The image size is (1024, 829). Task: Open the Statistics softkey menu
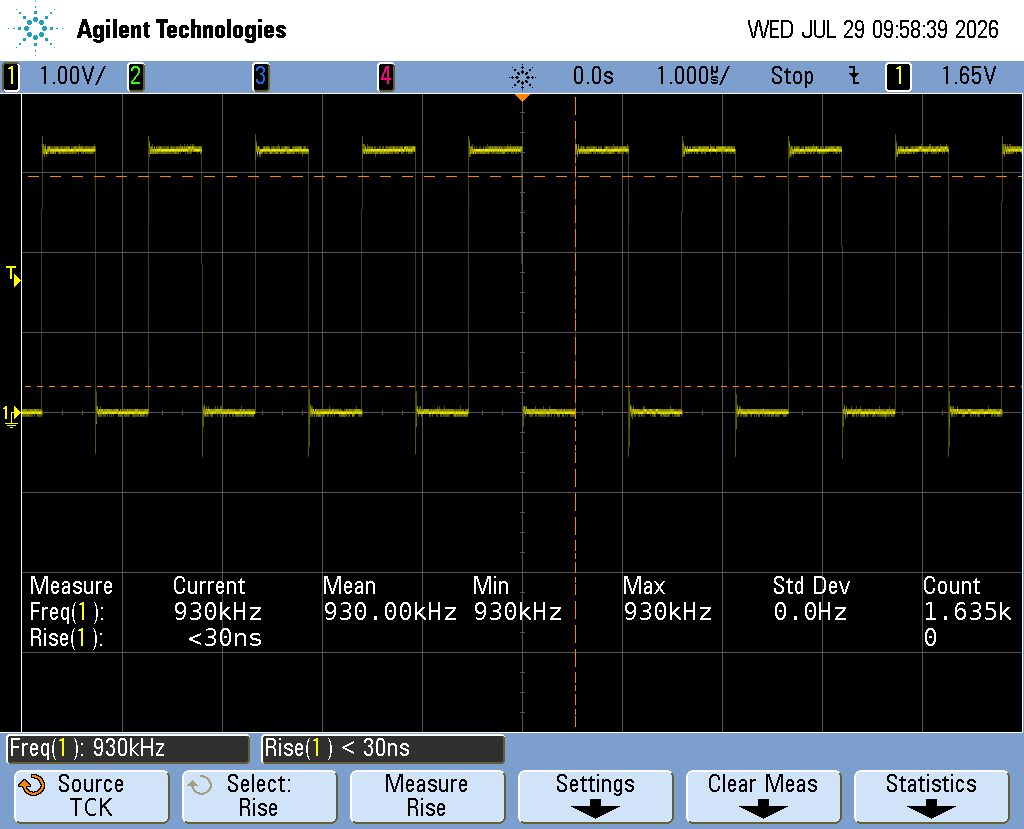tap(931, 796)
